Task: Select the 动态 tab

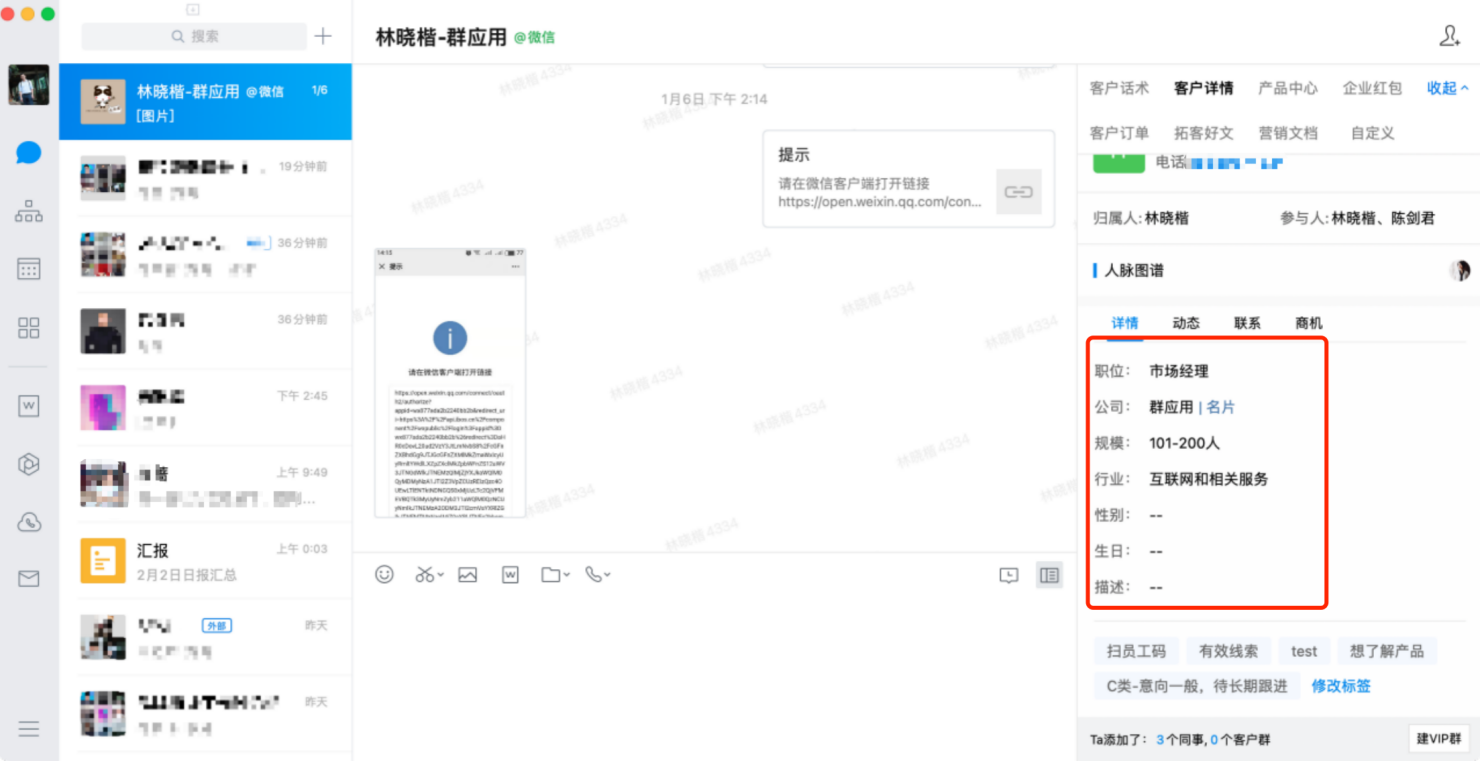Action: tap(1186, 323)
